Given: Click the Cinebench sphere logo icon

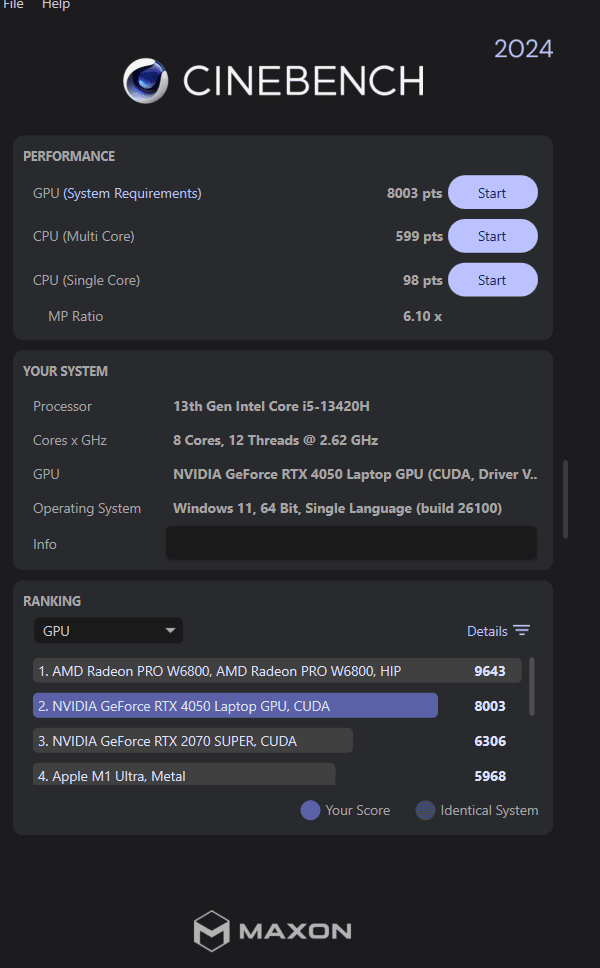Looking at the screenshot, I should (146, 81).
